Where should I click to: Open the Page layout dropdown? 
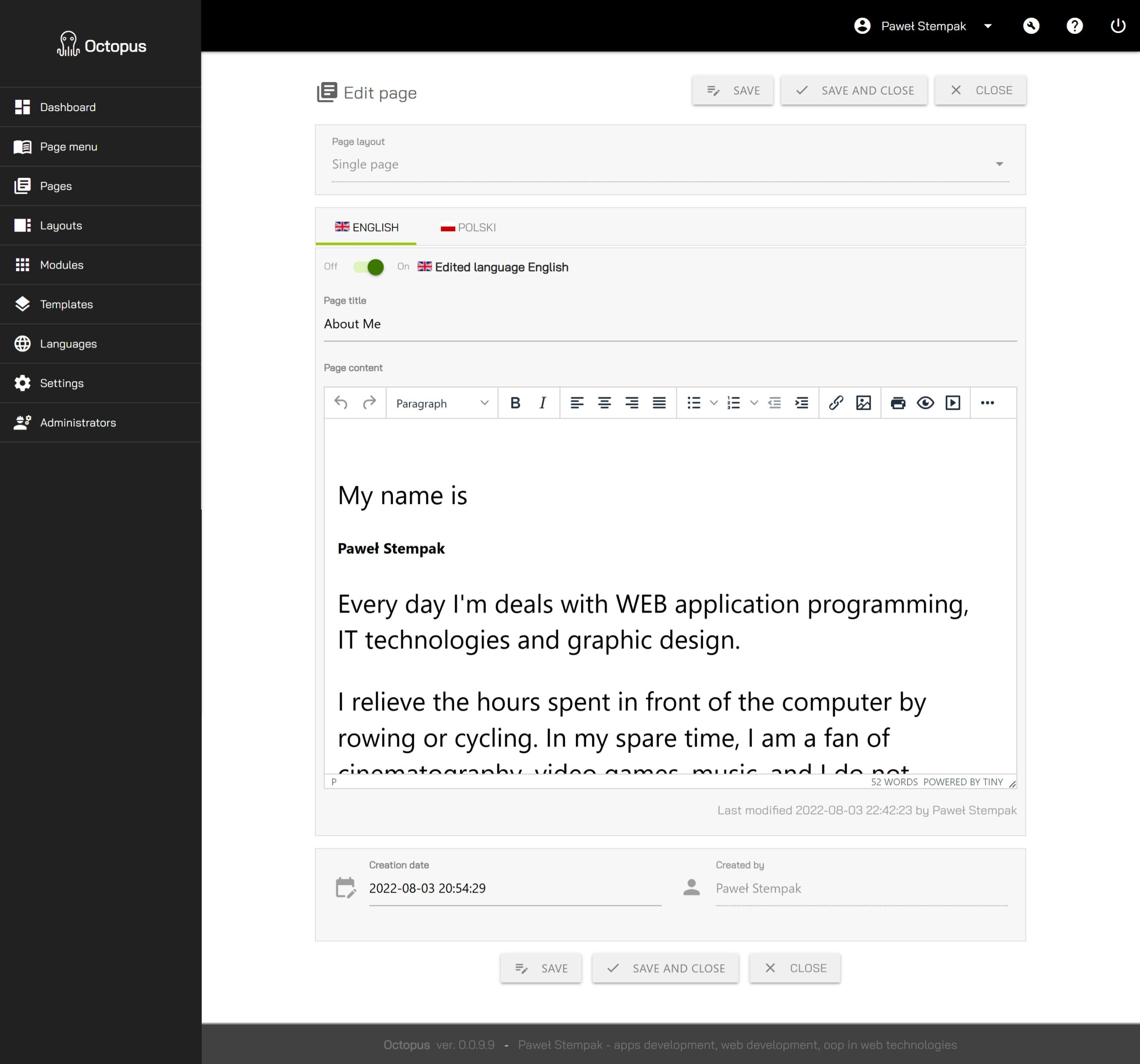tap(670, 164)
